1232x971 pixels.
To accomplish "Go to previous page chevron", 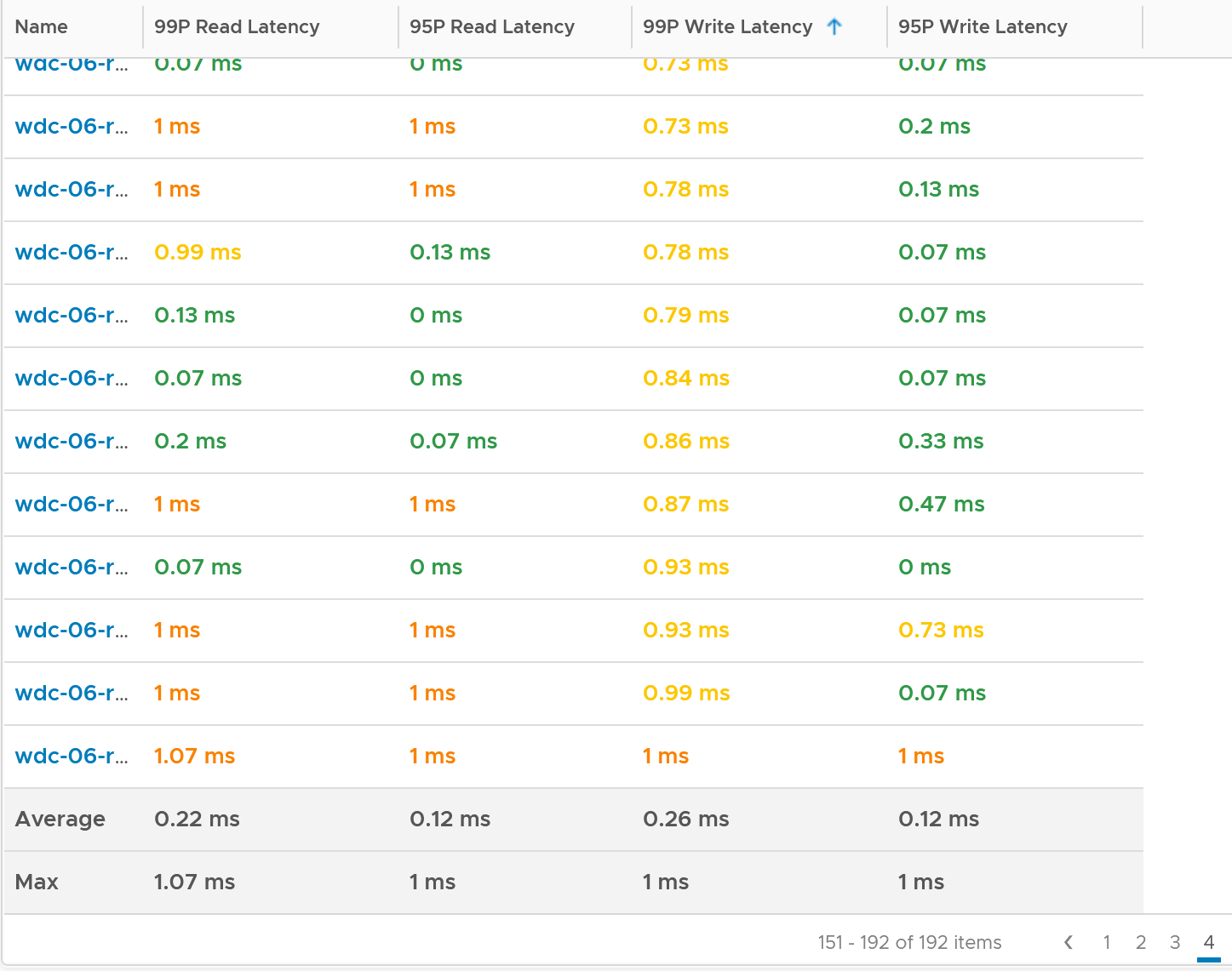I will click(1069, 942).
